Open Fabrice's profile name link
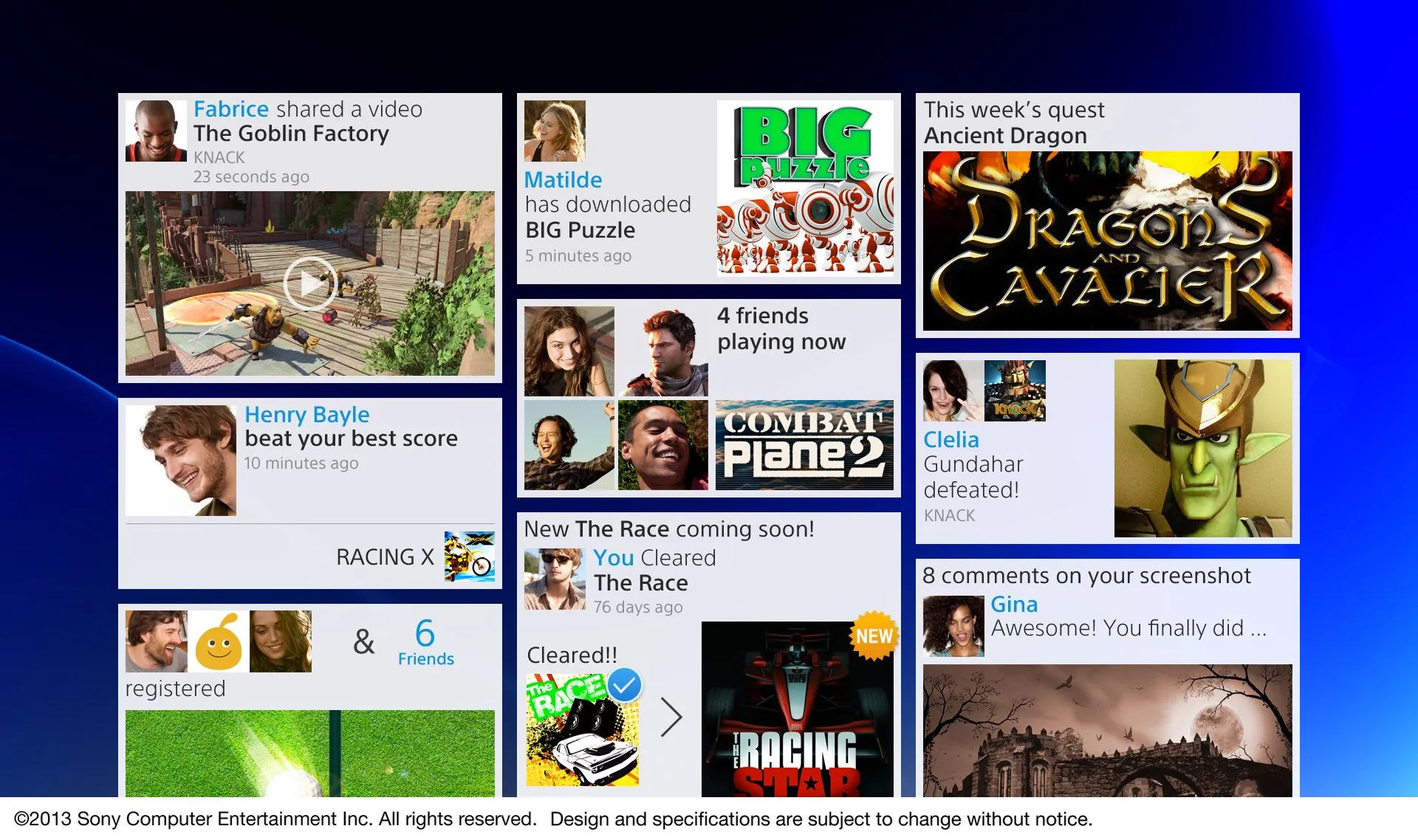The width and height of the screenshot is (1418, 840). (x=230, y=109)
